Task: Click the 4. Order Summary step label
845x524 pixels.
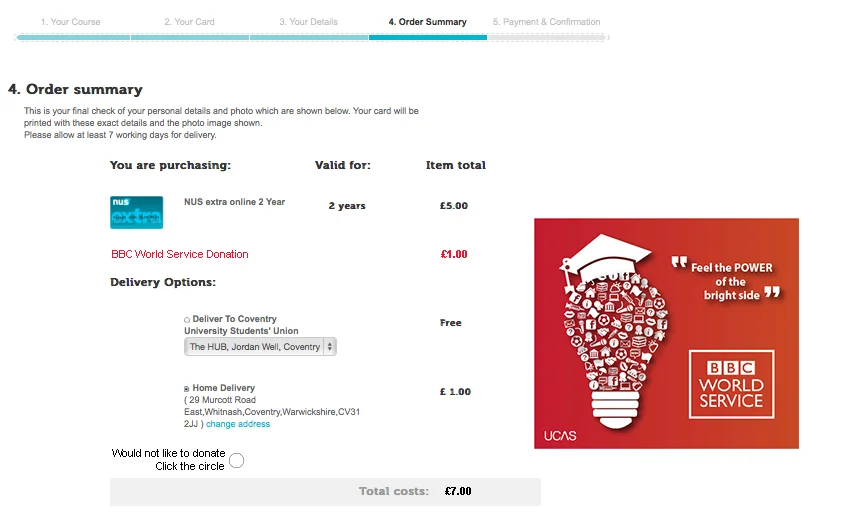Action: tap(427, 22)
